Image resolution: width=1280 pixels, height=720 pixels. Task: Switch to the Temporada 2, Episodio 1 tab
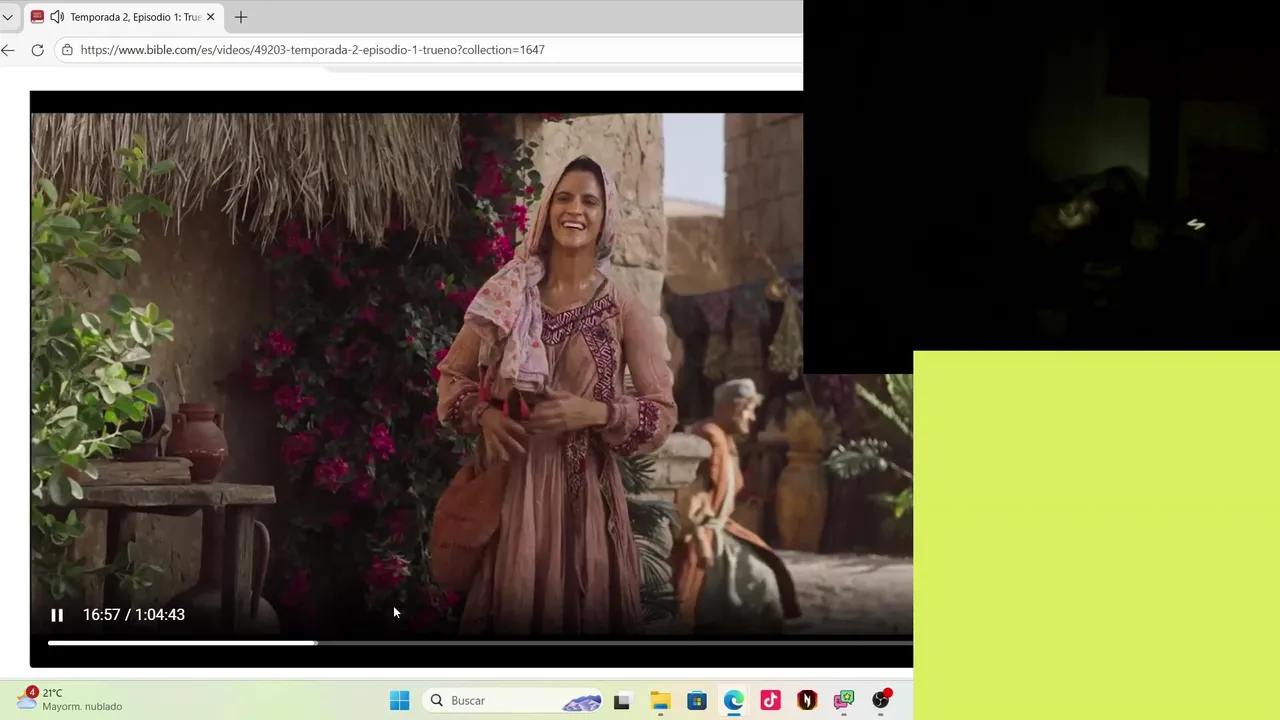point(123,17)
